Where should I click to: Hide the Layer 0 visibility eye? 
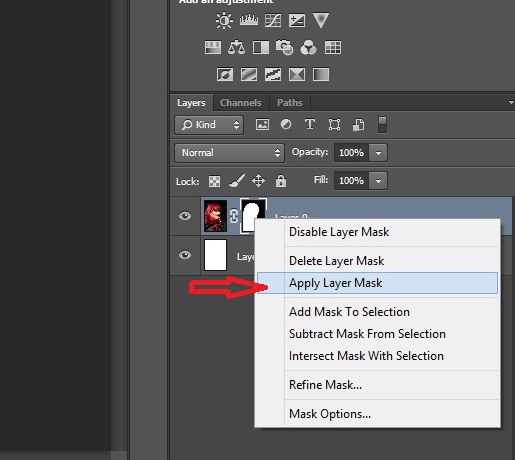[185, 216]
